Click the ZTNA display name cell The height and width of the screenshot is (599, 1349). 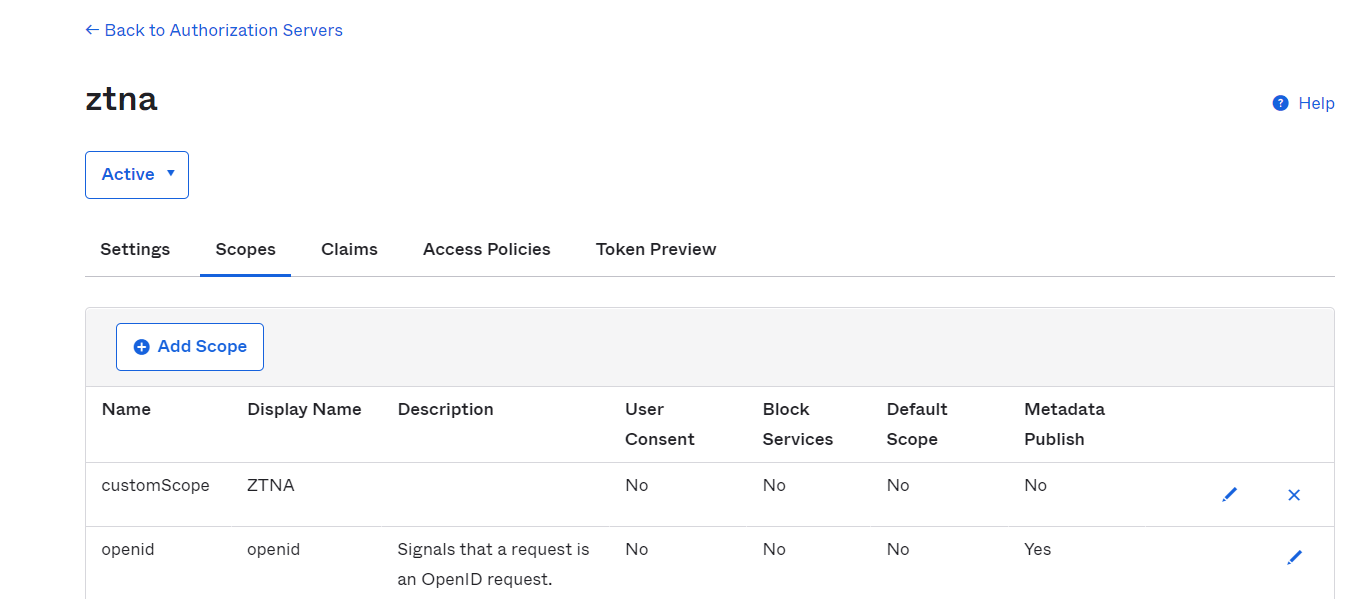pos(271,485)
